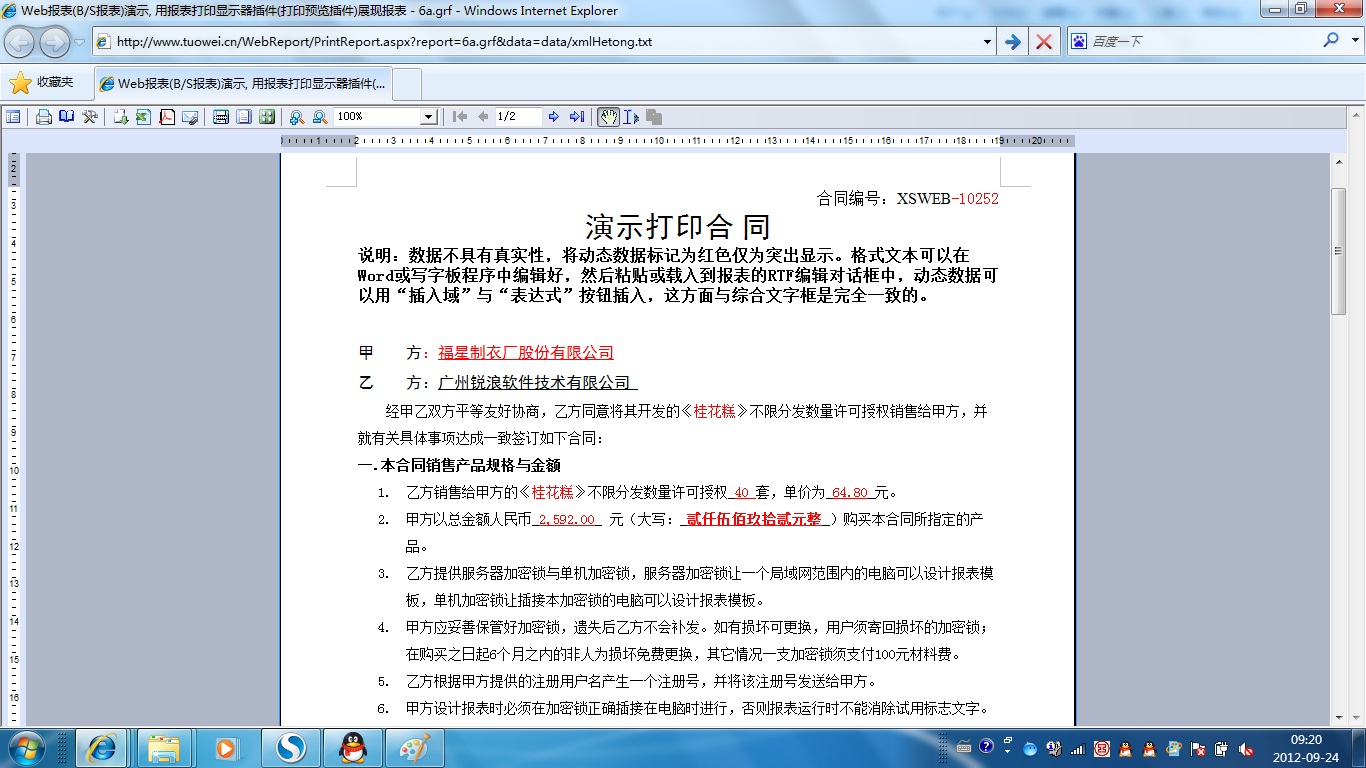Image resolution: width=1366 pixels, height=768 pixels.
Task: Toggle the hand pan tool
Action: pyautogui.click(x=608, y=117)
